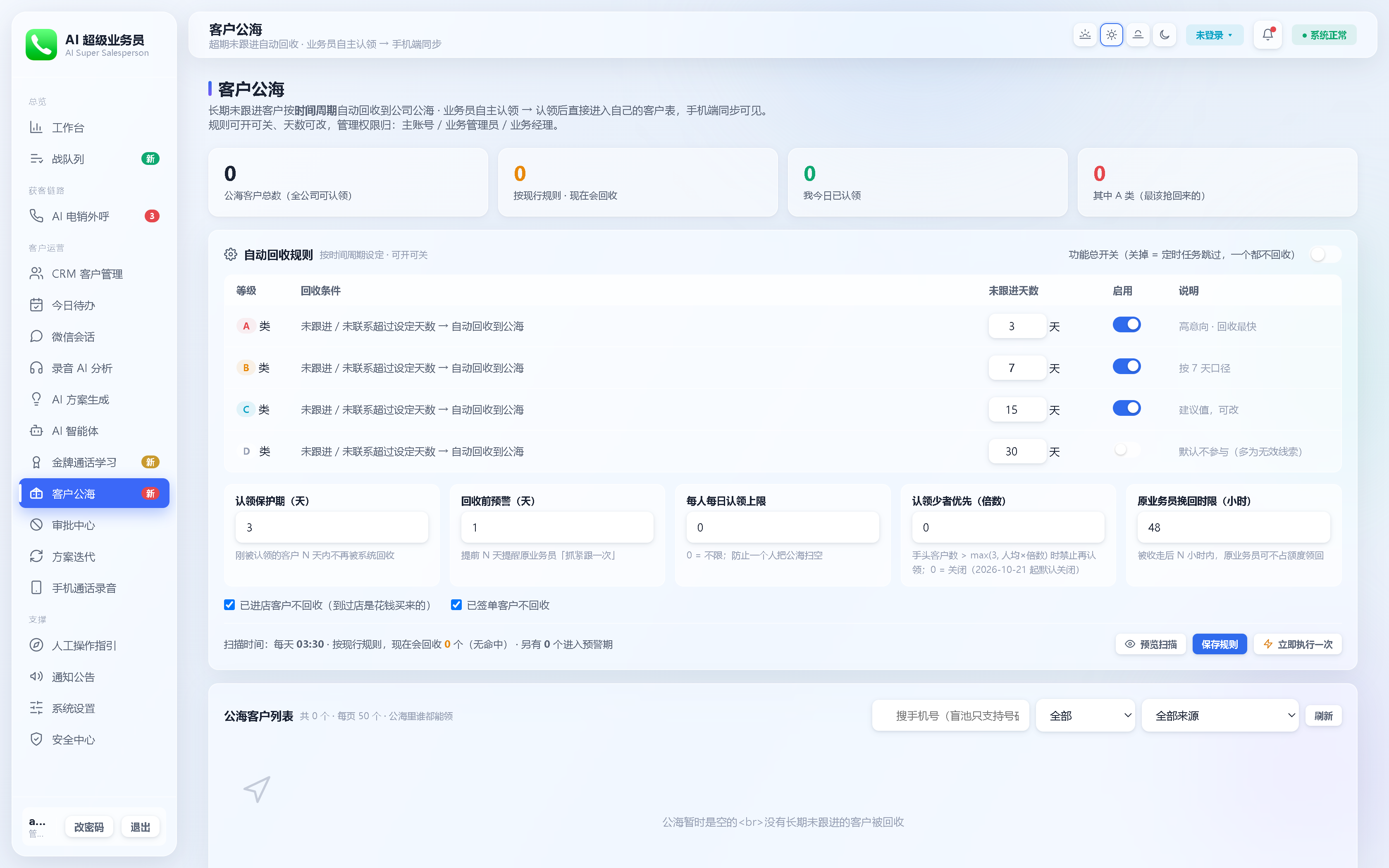Click the 退出 button

click(140, 827)
